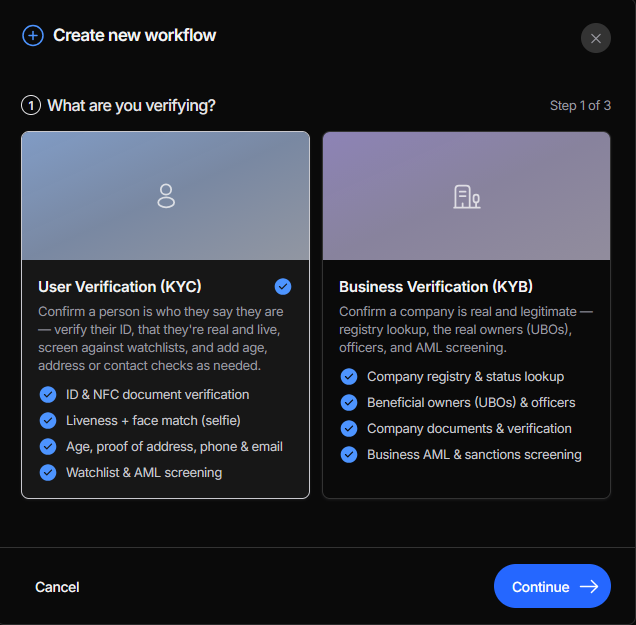Click the 'Beneficial owners (UBOs) & officers' text
636x625 pixels.
point(471,403)
